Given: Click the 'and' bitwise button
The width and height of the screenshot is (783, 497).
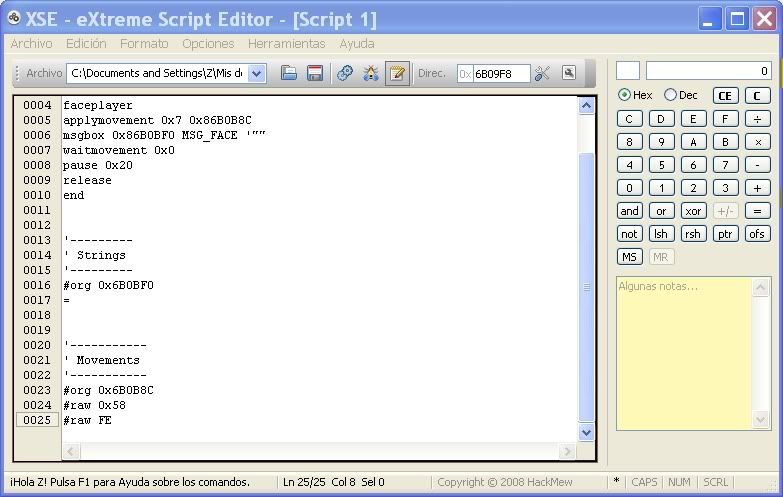Looking at the screenshot, I should (x=629, y=211).
